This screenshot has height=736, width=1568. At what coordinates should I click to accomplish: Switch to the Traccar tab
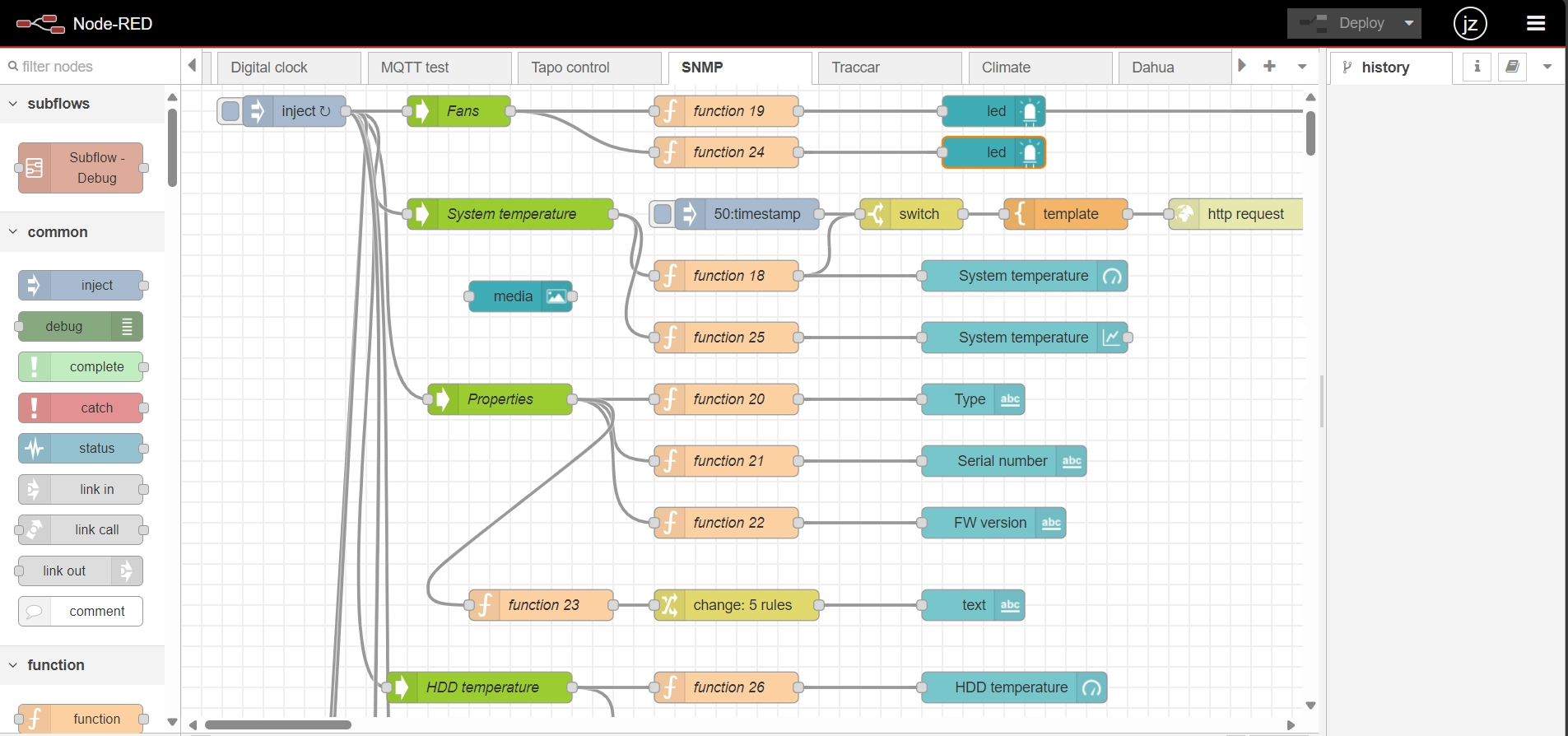coord(890,68)
